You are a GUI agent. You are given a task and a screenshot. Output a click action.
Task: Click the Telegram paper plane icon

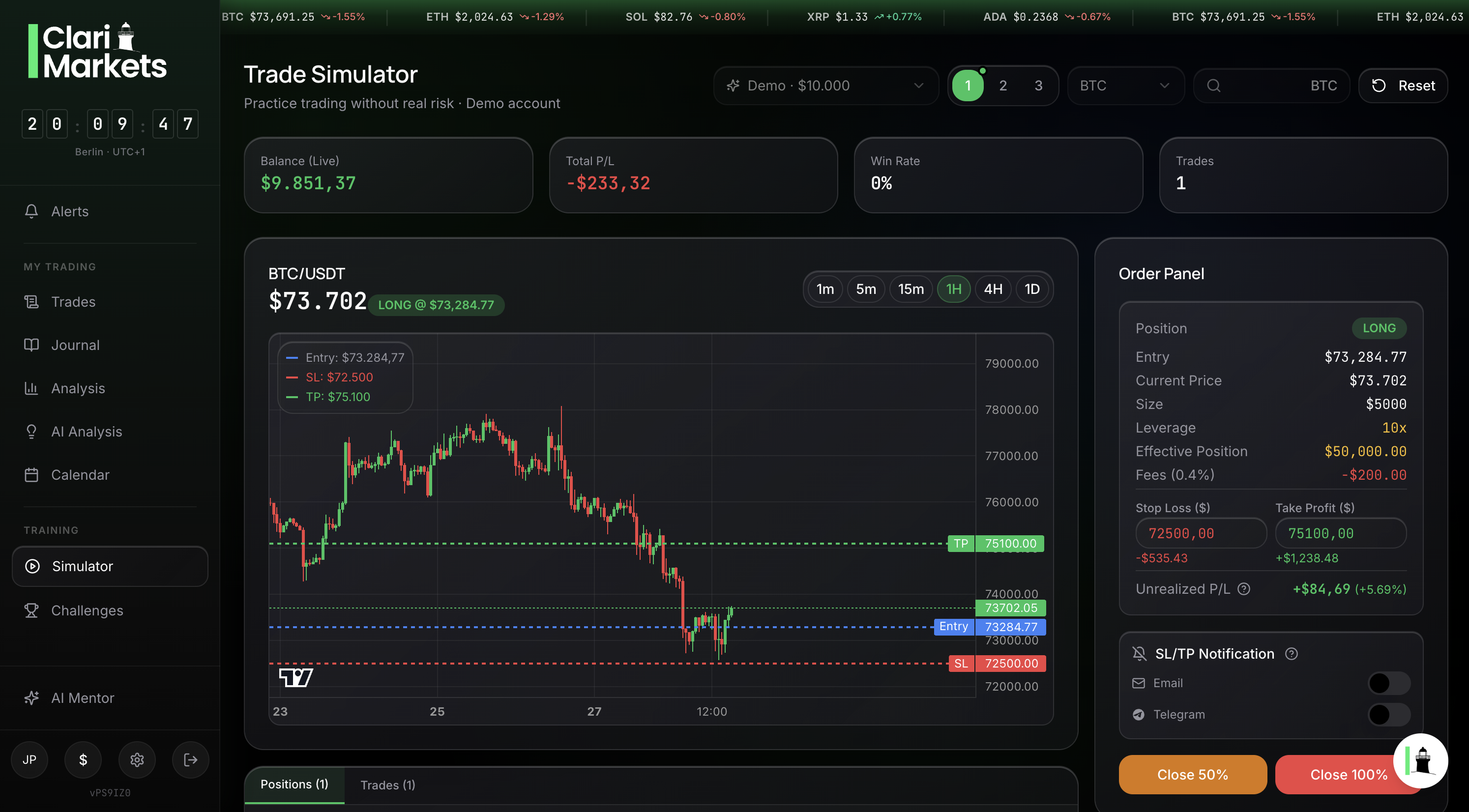tap(1139, 715)
